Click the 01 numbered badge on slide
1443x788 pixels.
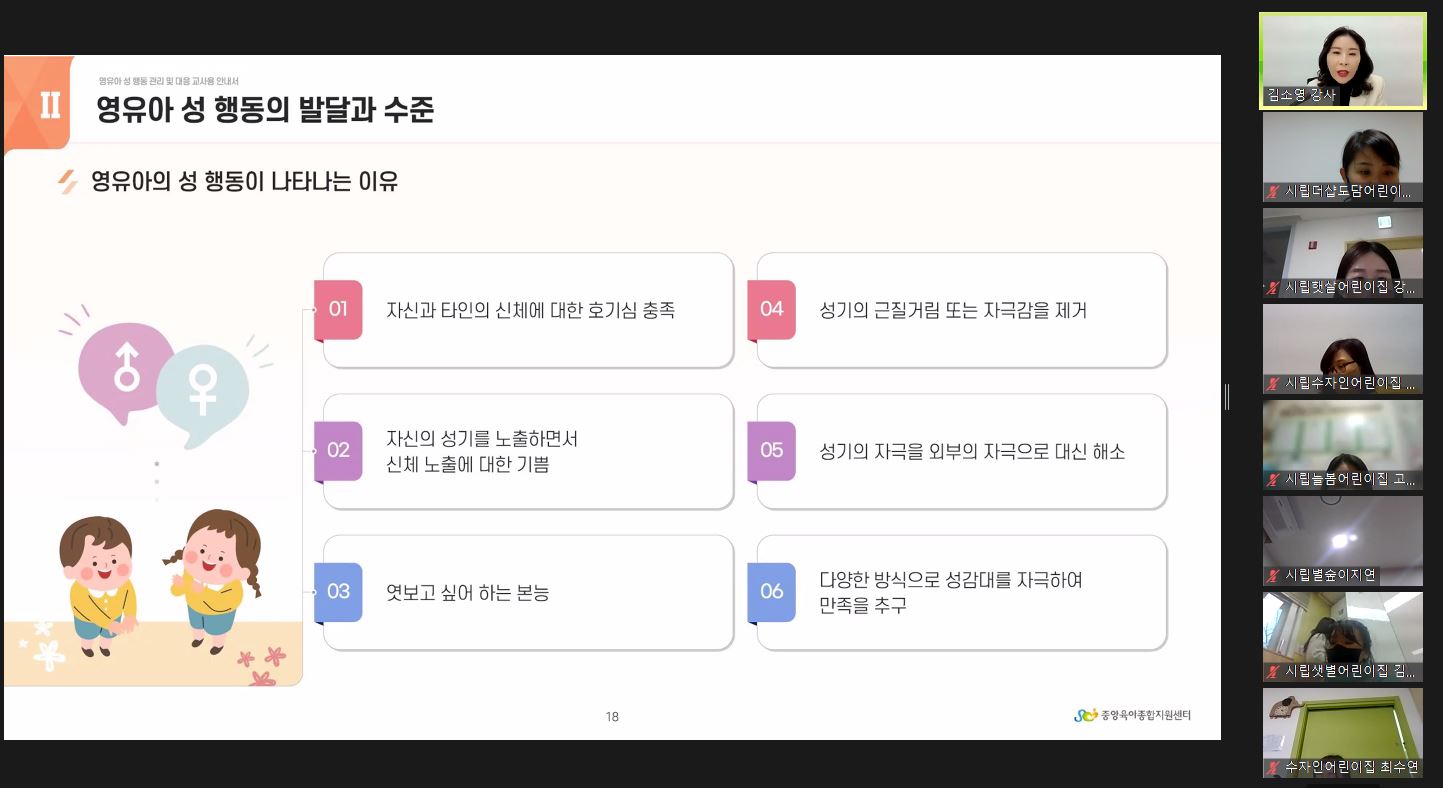(338, 309)
